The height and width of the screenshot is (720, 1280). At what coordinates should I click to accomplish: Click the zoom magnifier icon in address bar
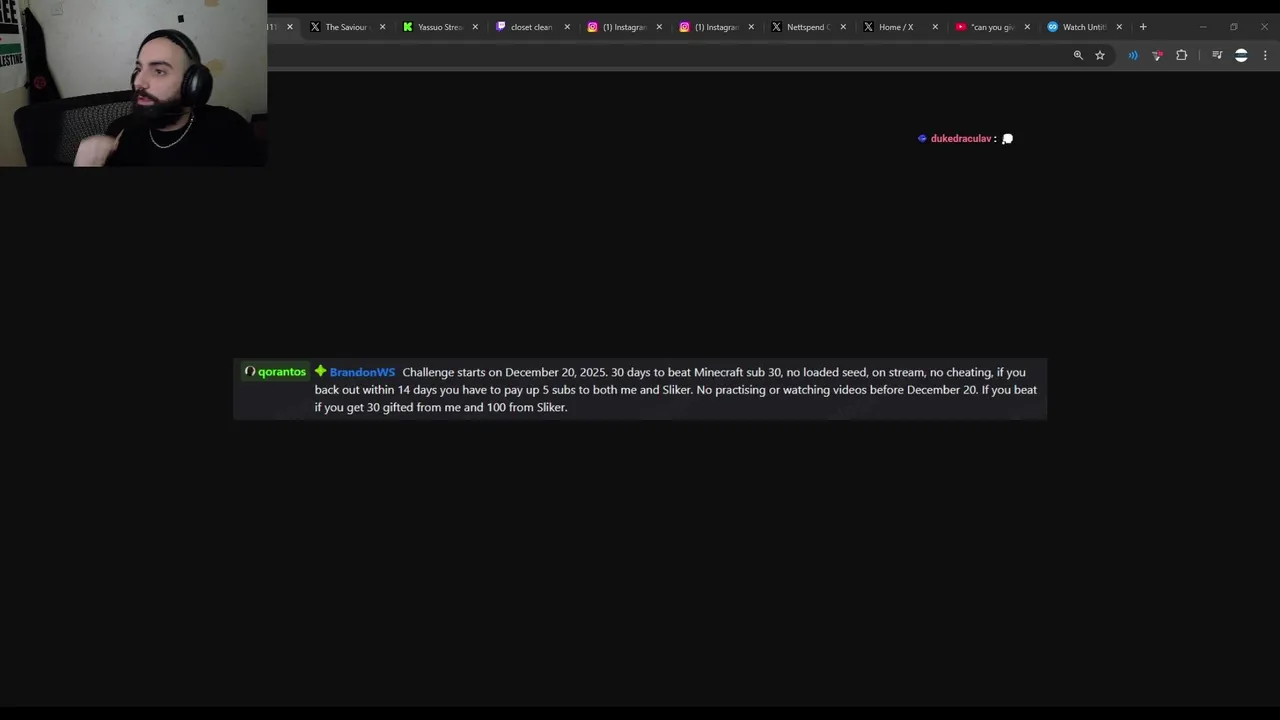point(1078,55)
